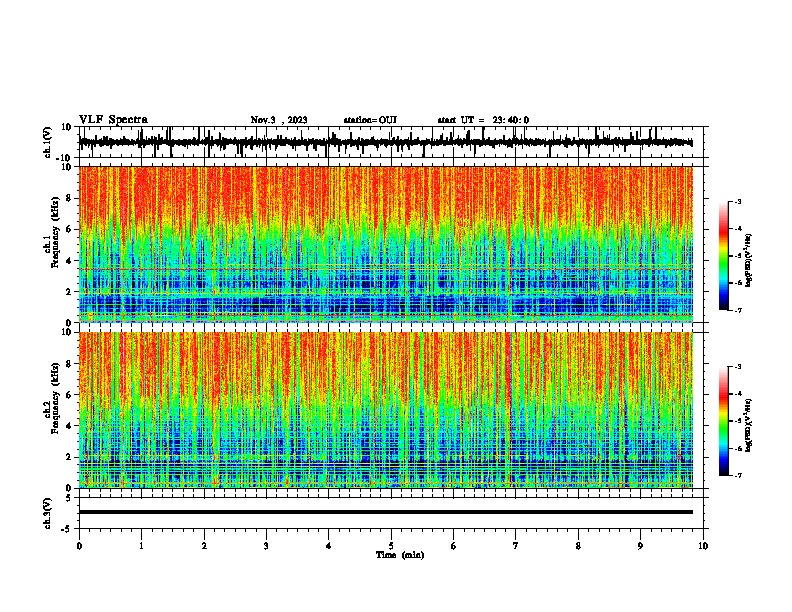This screenshot has width=792, height=612.
Task: Click the ch.1 waveform trace panel
Action: (391, 142)
